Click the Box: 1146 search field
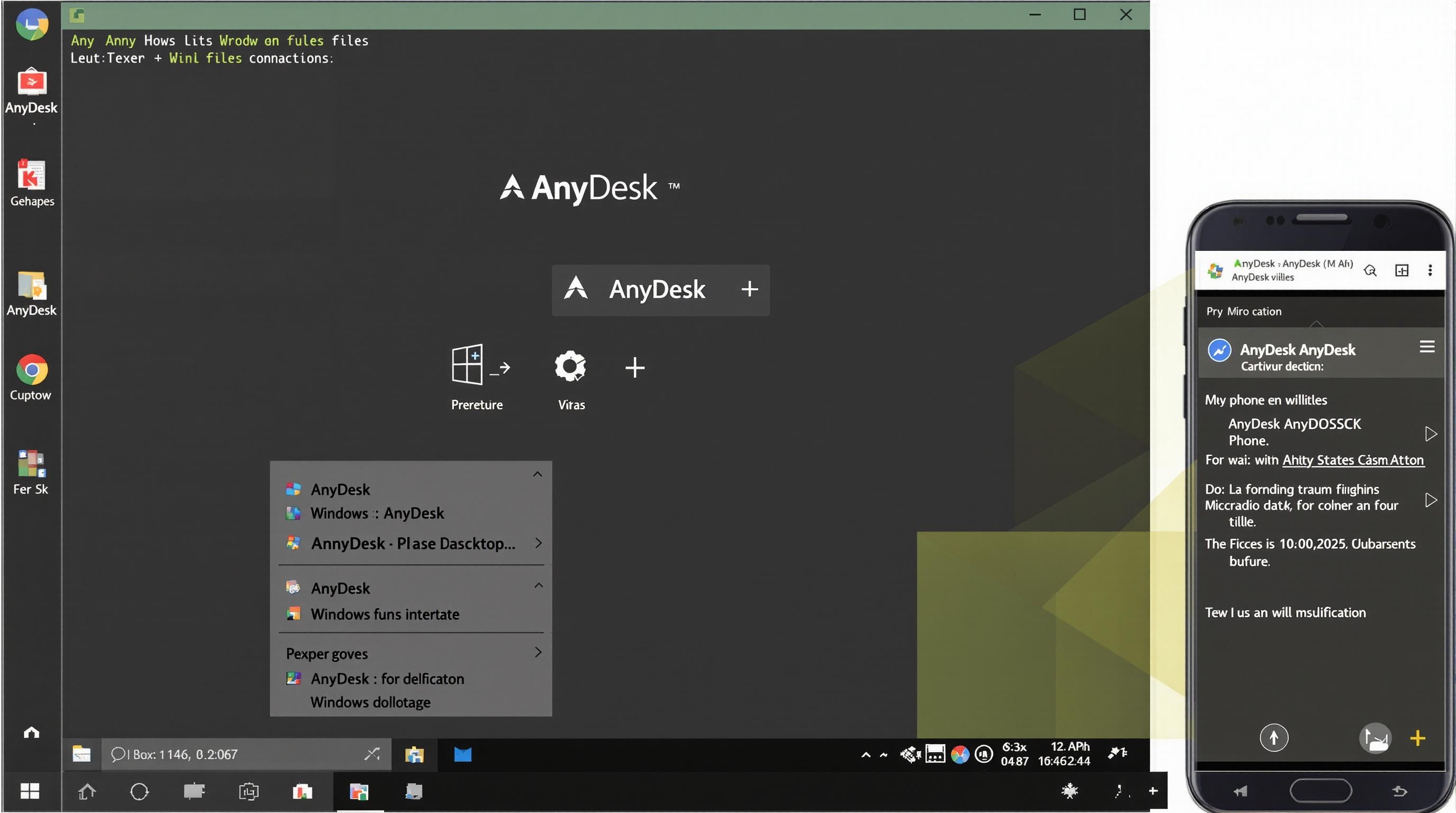1456x813 pixels. (246, 754)
